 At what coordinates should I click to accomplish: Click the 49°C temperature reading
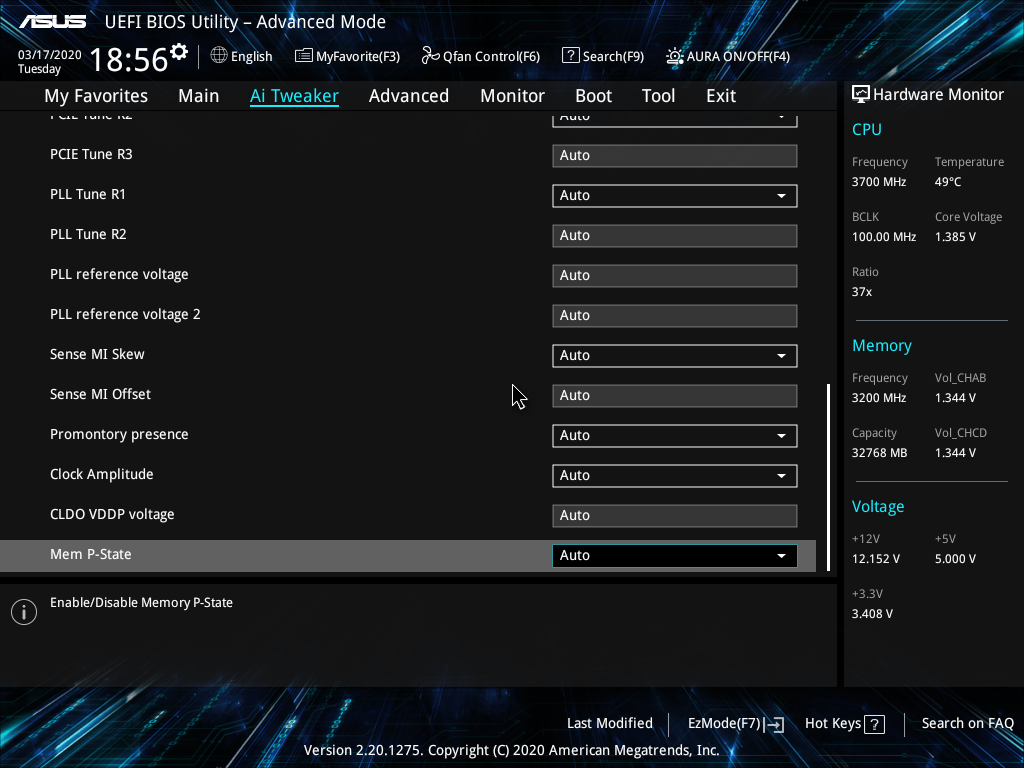coord(948,182)
